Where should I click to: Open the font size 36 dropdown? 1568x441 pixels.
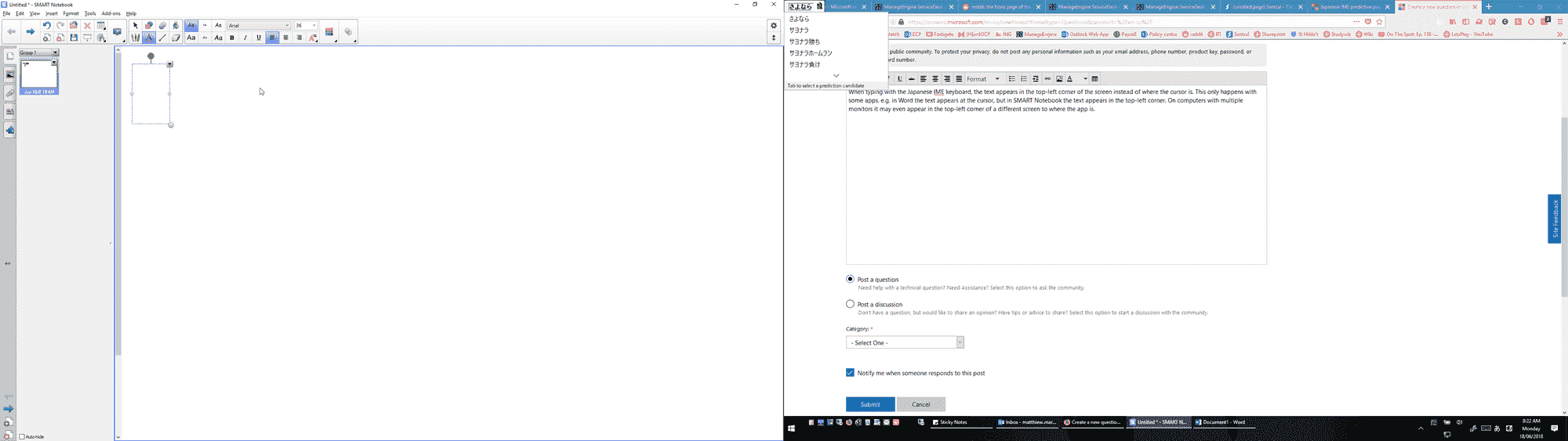pyautogui.click(x=306, y=25)
